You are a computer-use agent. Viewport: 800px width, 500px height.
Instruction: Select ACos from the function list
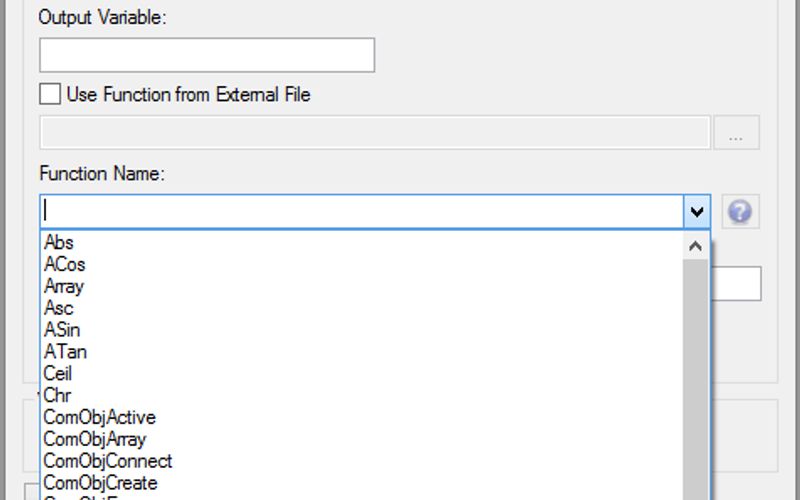coord(65,265)
